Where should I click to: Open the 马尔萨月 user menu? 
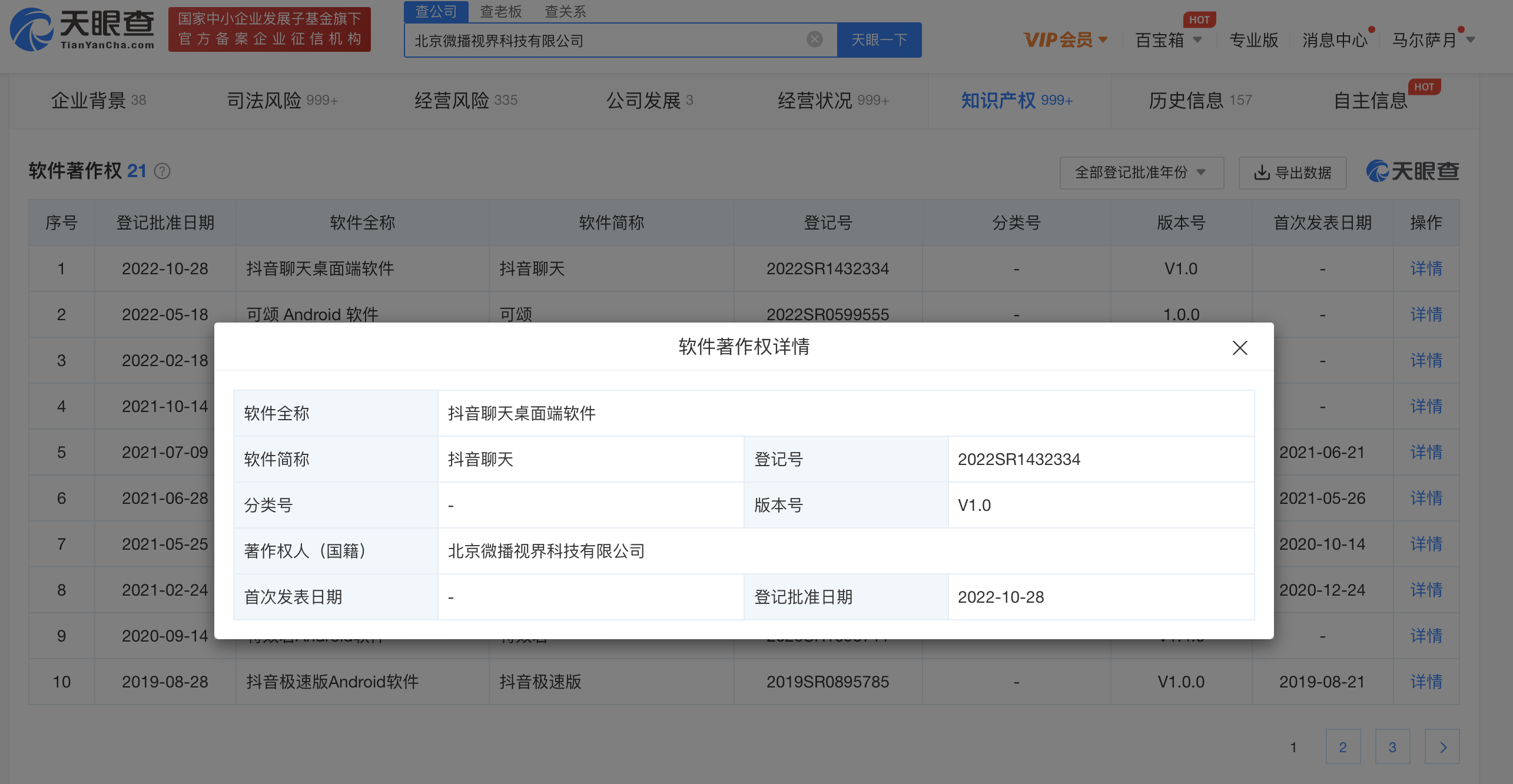[x=1434, y=40]
